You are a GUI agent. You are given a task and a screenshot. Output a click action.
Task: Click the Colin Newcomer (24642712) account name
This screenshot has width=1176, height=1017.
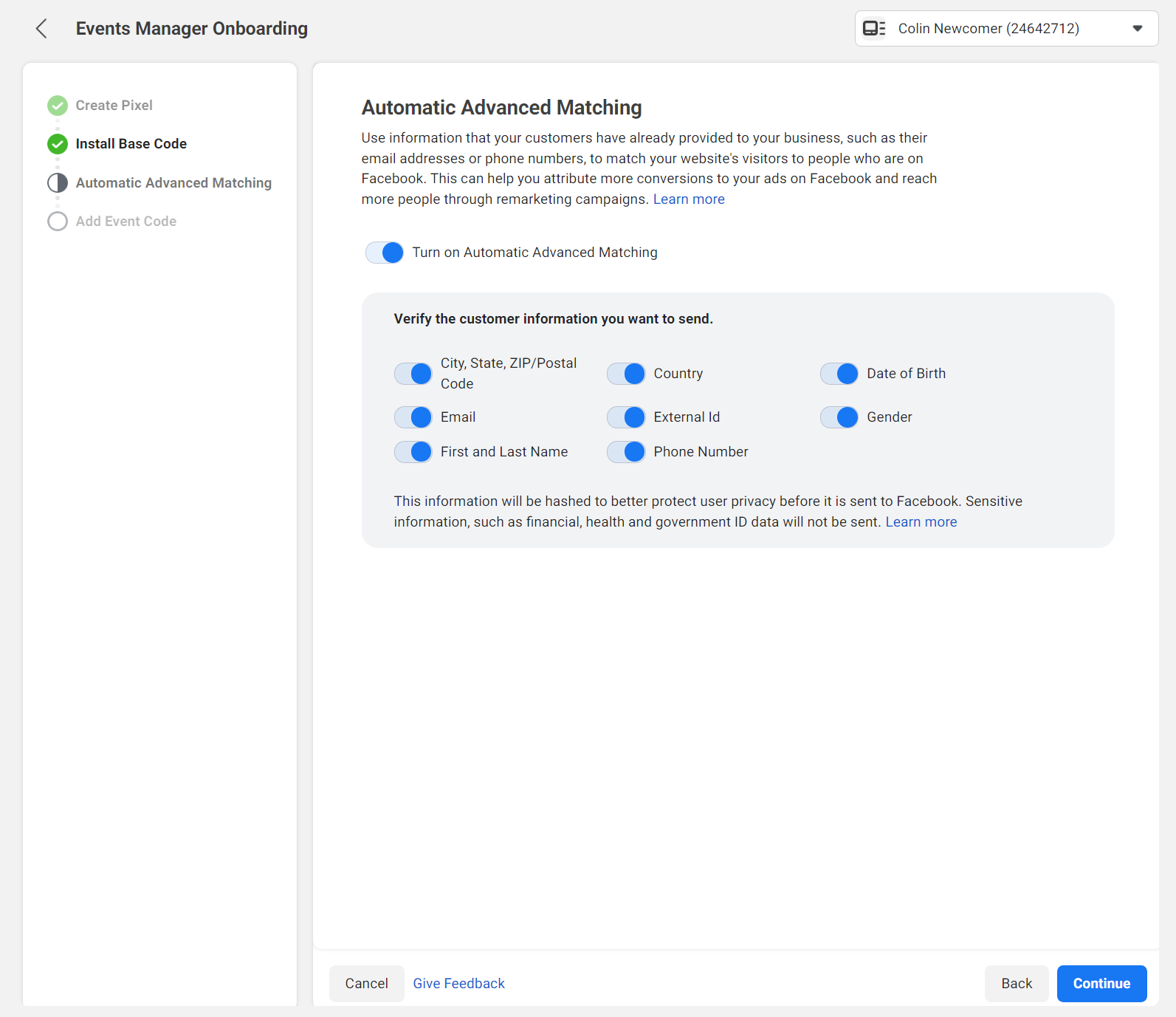988,29
